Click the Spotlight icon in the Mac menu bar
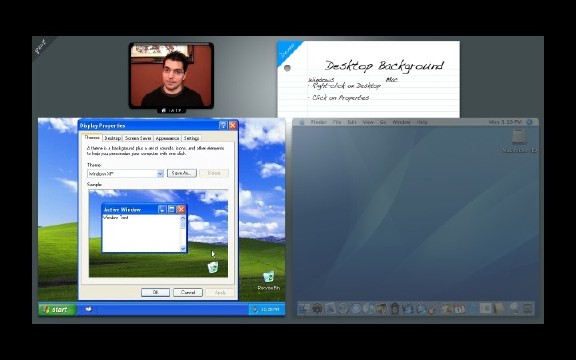The height and width of the screenshot is (360, 576). pos(529,122)
